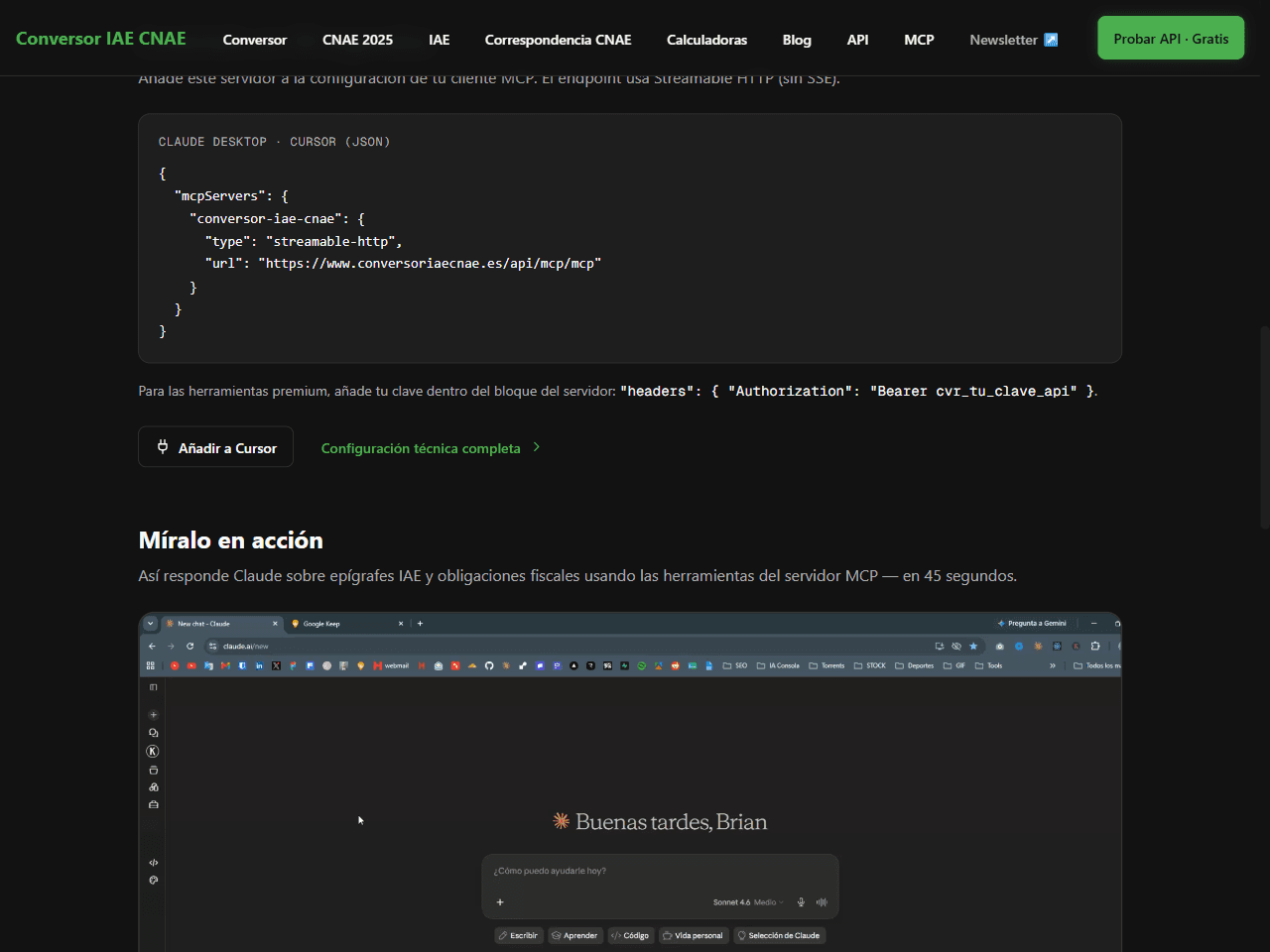Click the Añadir a Cursor button
The image size is (1270, 952).
(215, 447)
